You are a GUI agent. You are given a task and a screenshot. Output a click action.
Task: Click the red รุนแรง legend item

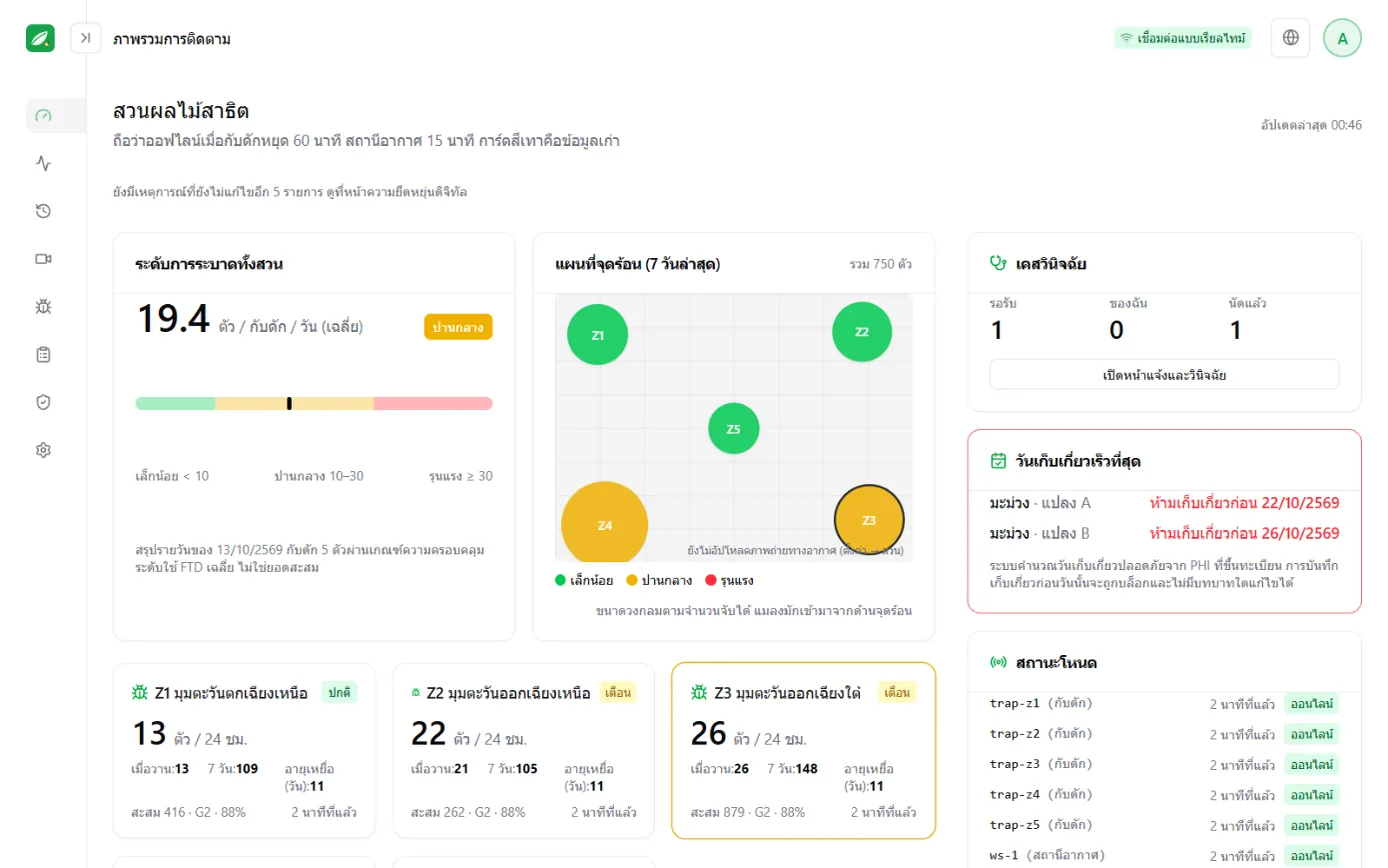pos(729,580)
